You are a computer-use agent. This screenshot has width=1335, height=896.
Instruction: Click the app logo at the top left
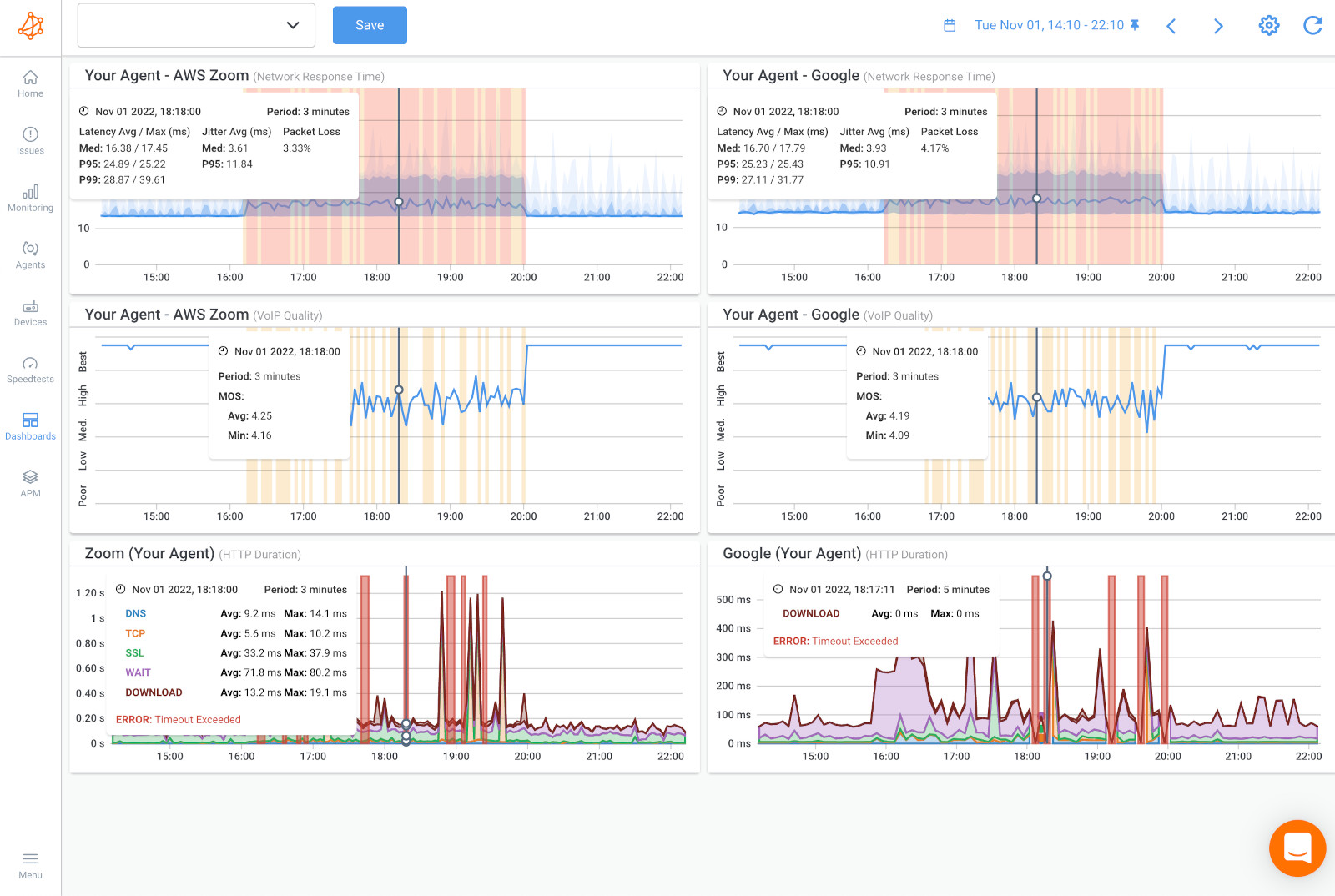(x=30, y=25)
